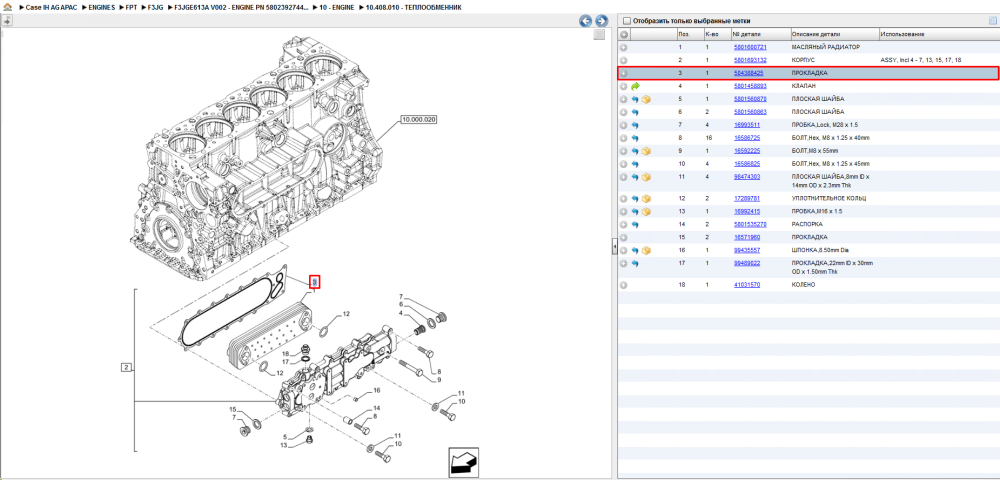Open part number link 17289781
The image size is (1000, 480).
click(x=747, y=199)
